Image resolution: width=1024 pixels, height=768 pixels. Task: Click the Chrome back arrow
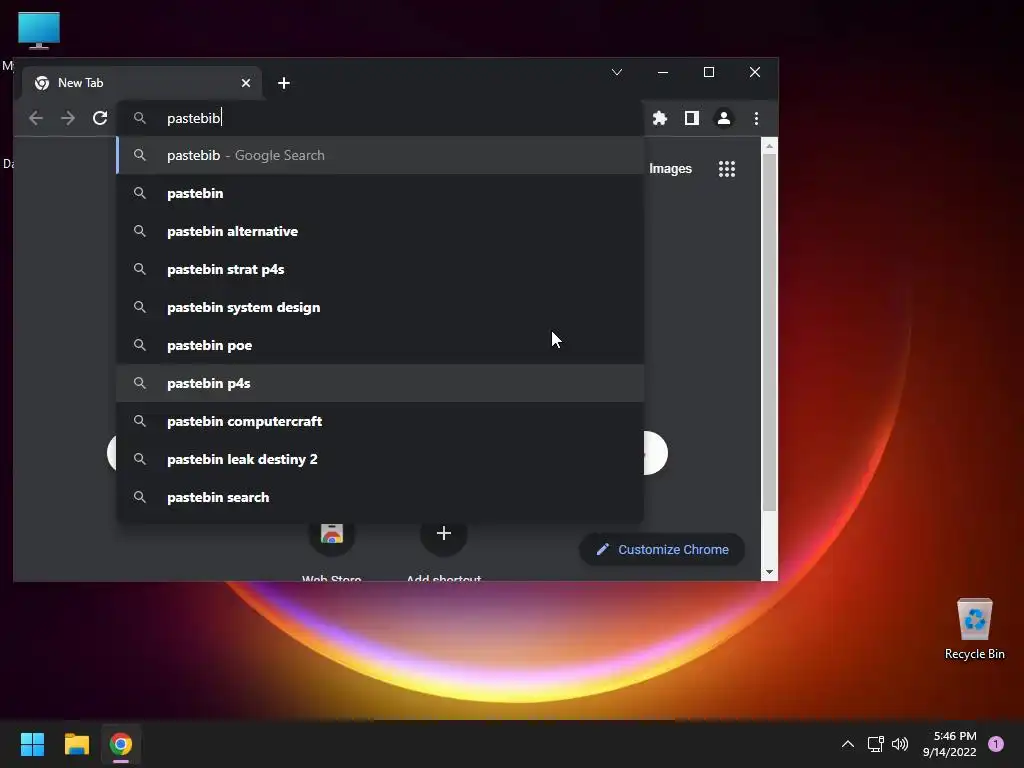tap(36, 118)
